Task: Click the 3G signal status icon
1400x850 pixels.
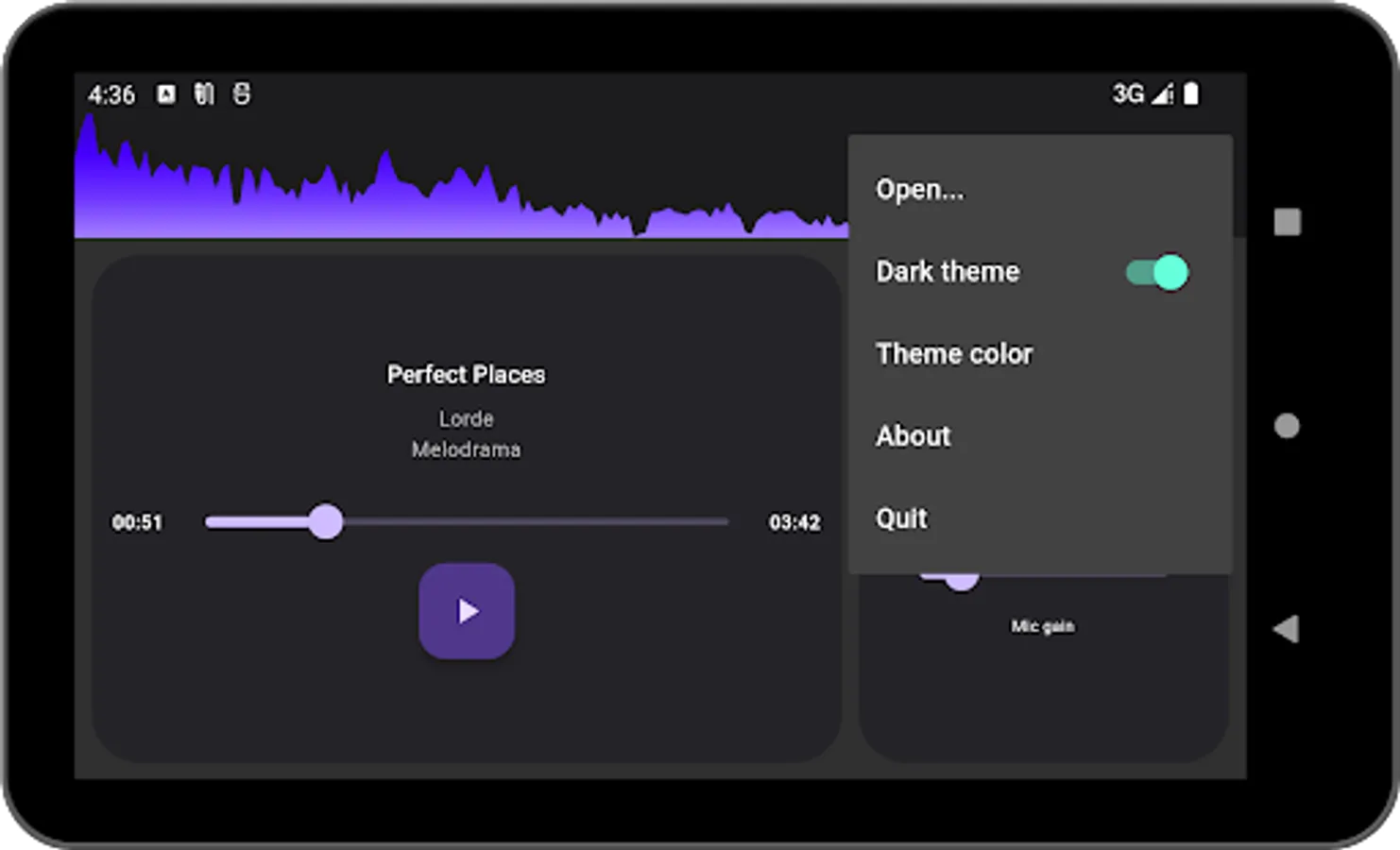Action: [1142, 93]
